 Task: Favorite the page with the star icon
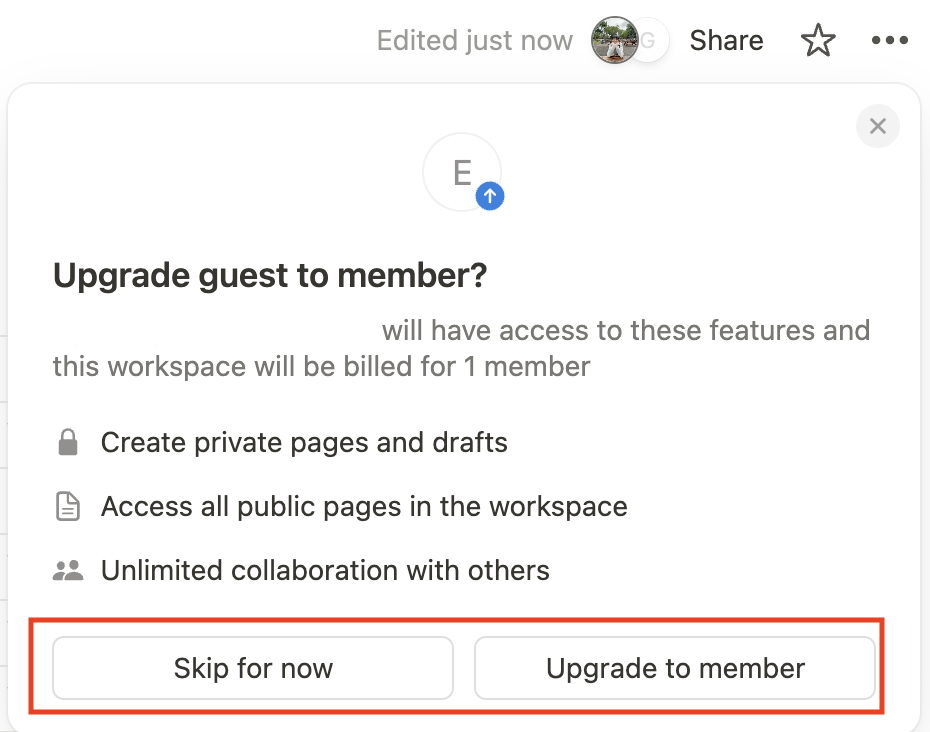(818, 41)
